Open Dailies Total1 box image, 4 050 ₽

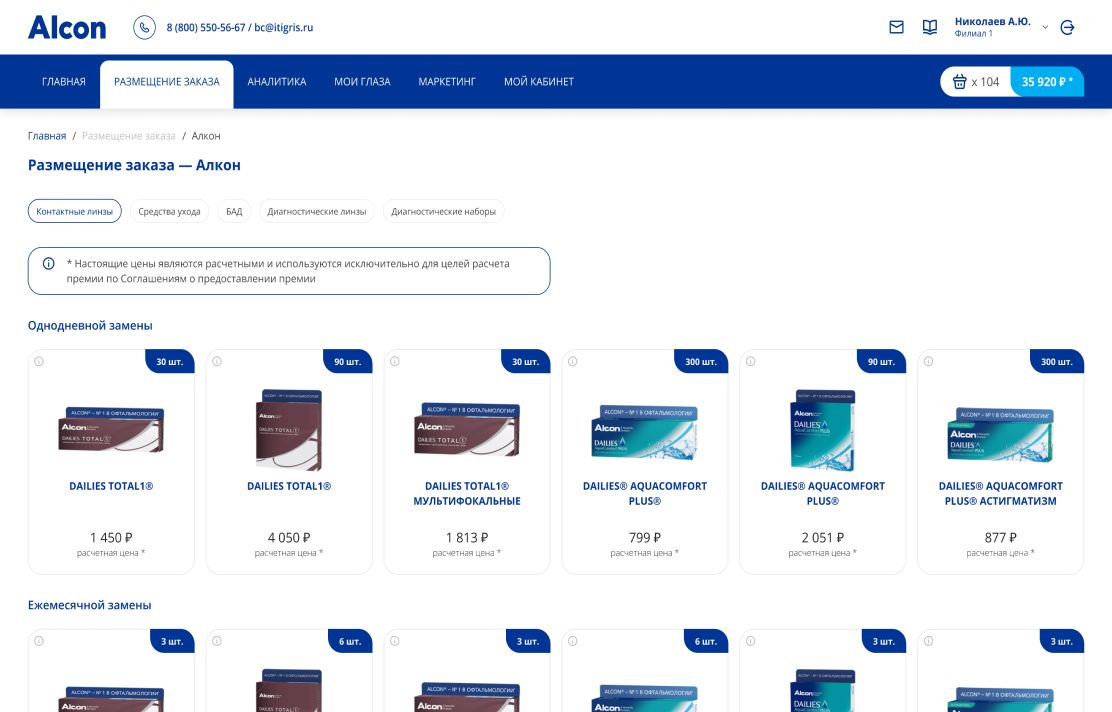point(289,430)
